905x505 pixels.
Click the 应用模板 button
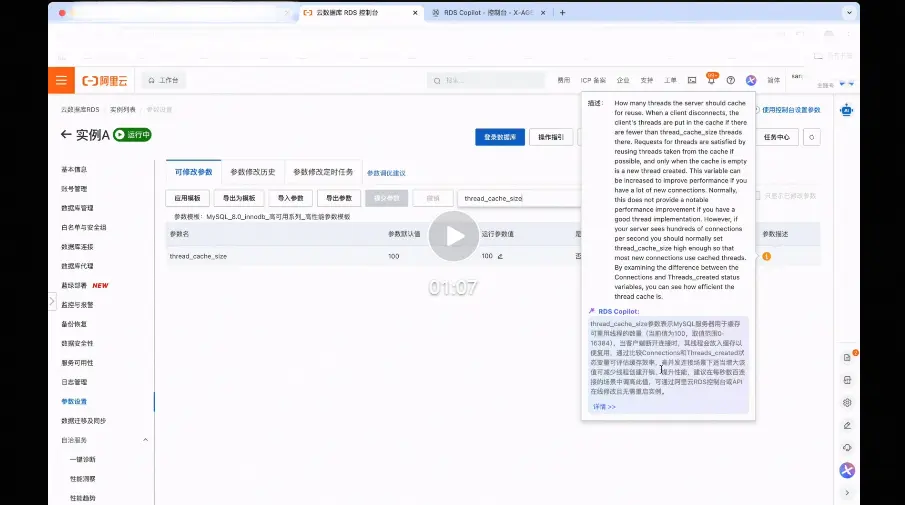tap(187, 198)
